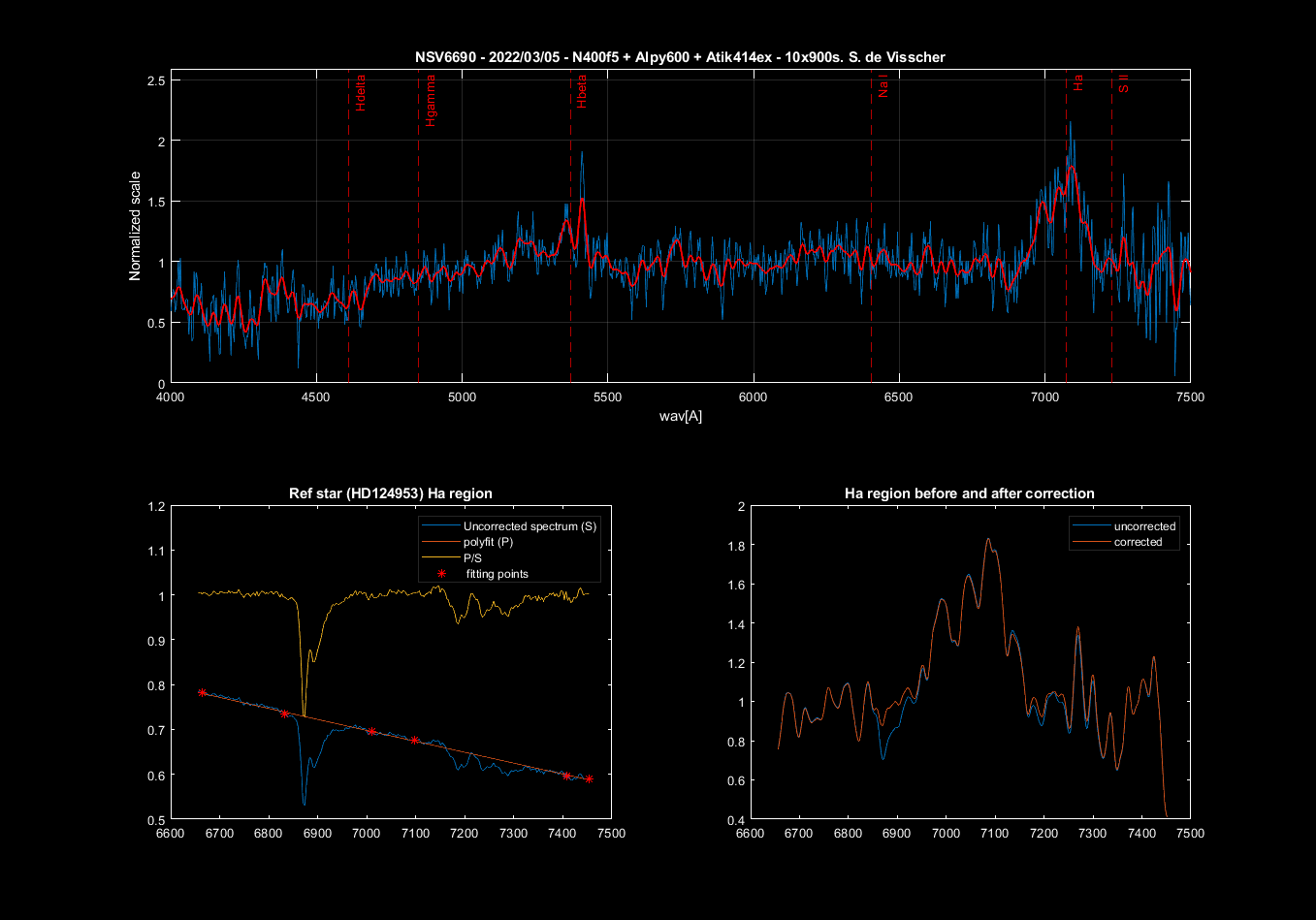
Task: Click the Hbeta line label in the spectrum
Action: tap(582, 93)
